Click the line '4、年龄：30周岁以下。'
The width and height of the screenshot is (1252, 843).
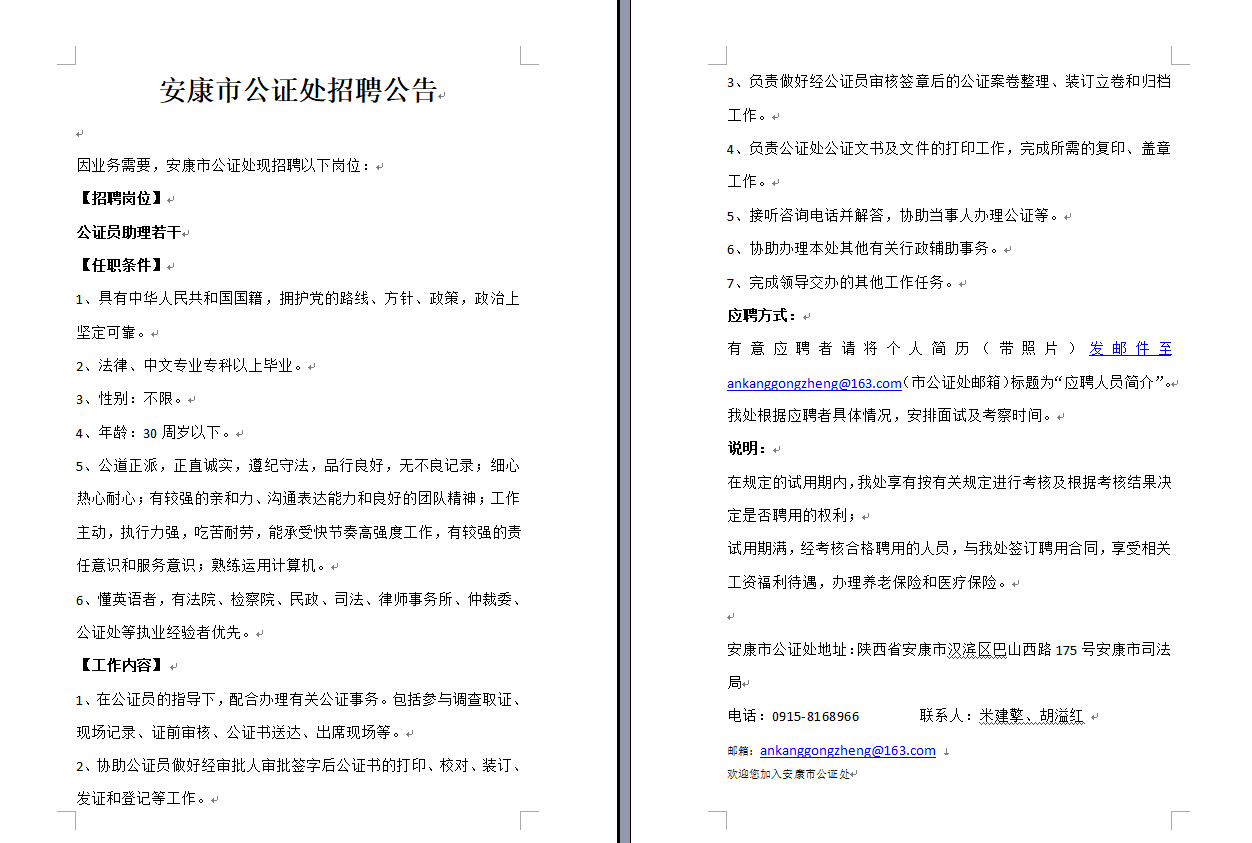point(155,432)
